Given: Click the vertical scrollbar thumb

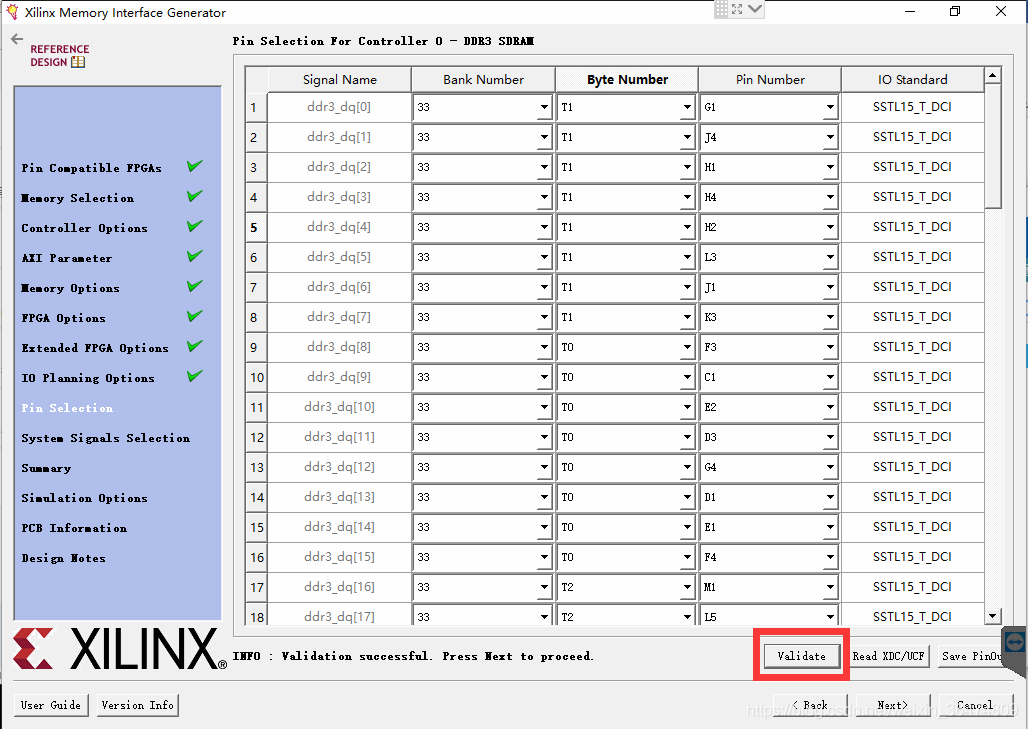Looking at the screenshot, I should click(993, 146).
